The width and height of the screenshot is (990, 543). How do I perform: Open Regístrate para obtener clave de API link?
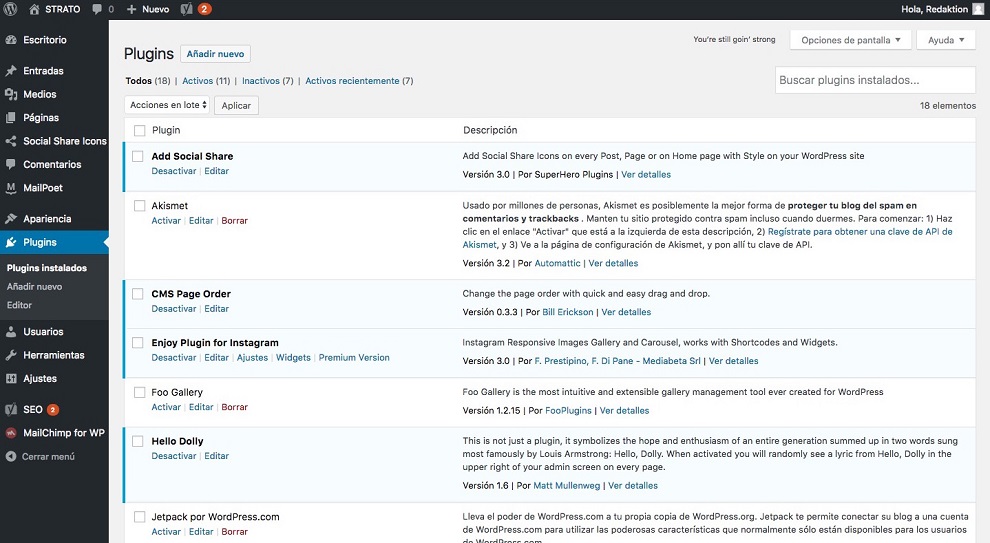tap(707, 238)
